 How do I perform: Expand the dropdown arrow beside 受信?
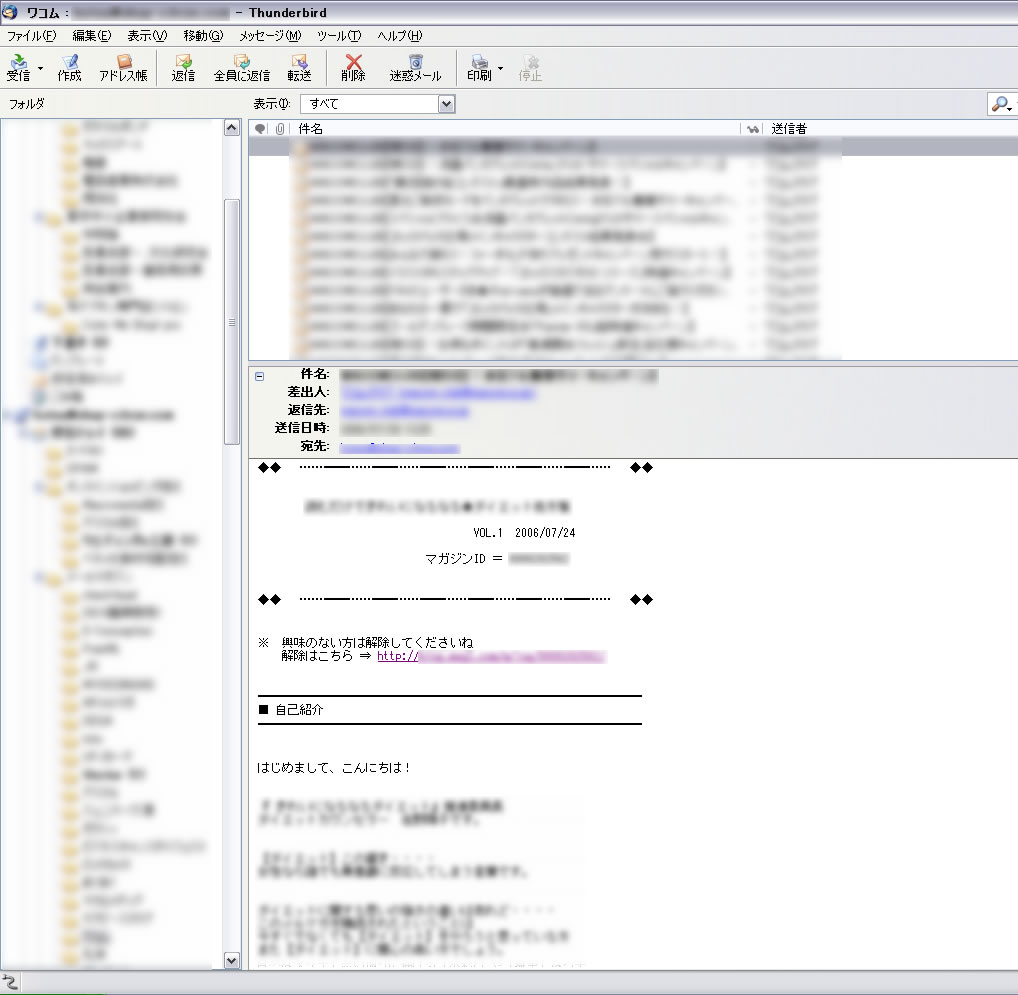[41, 69]
